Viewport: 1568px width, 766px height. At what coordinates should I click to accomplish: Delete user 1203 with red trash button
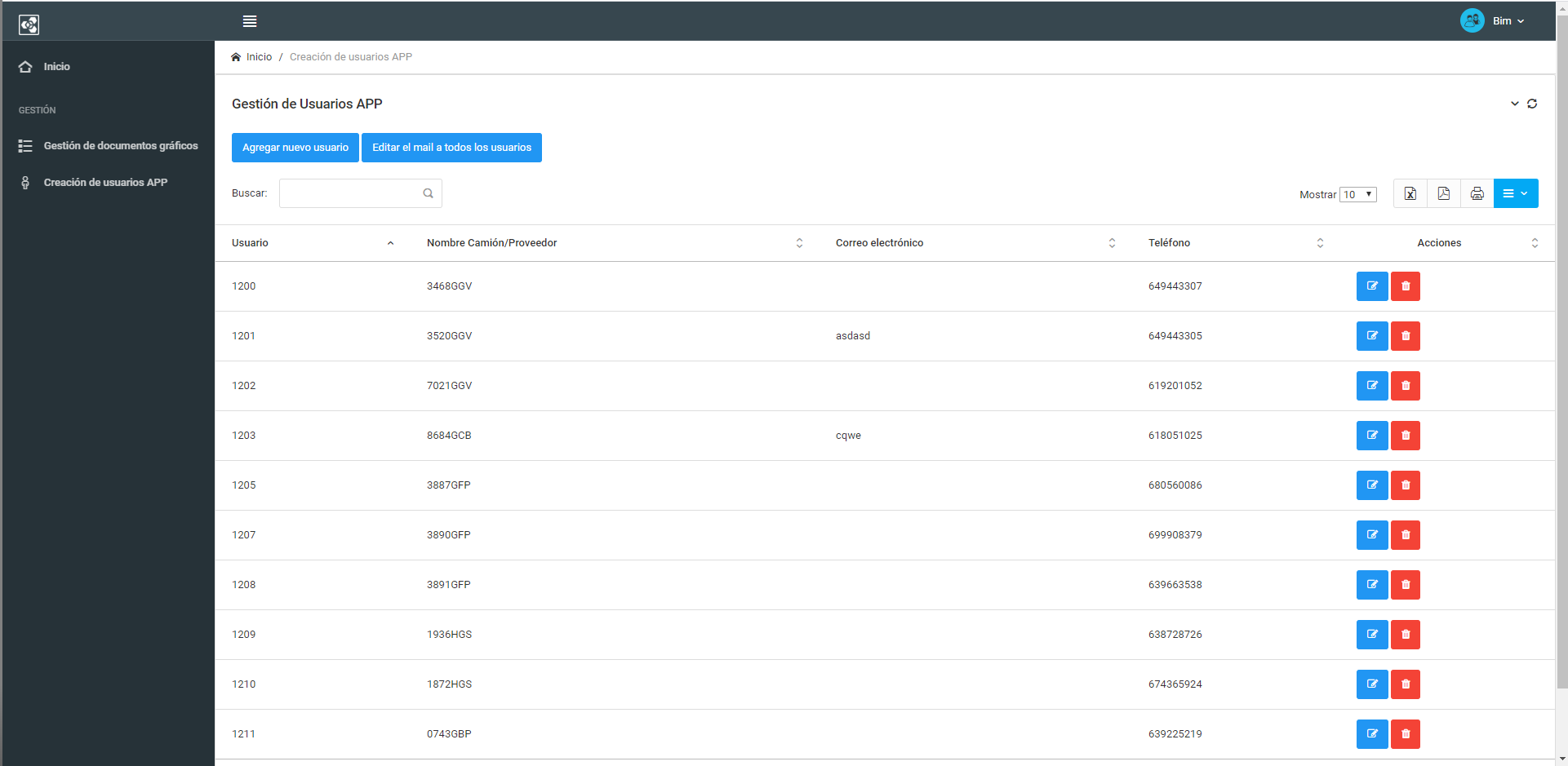pos(1405,436)
